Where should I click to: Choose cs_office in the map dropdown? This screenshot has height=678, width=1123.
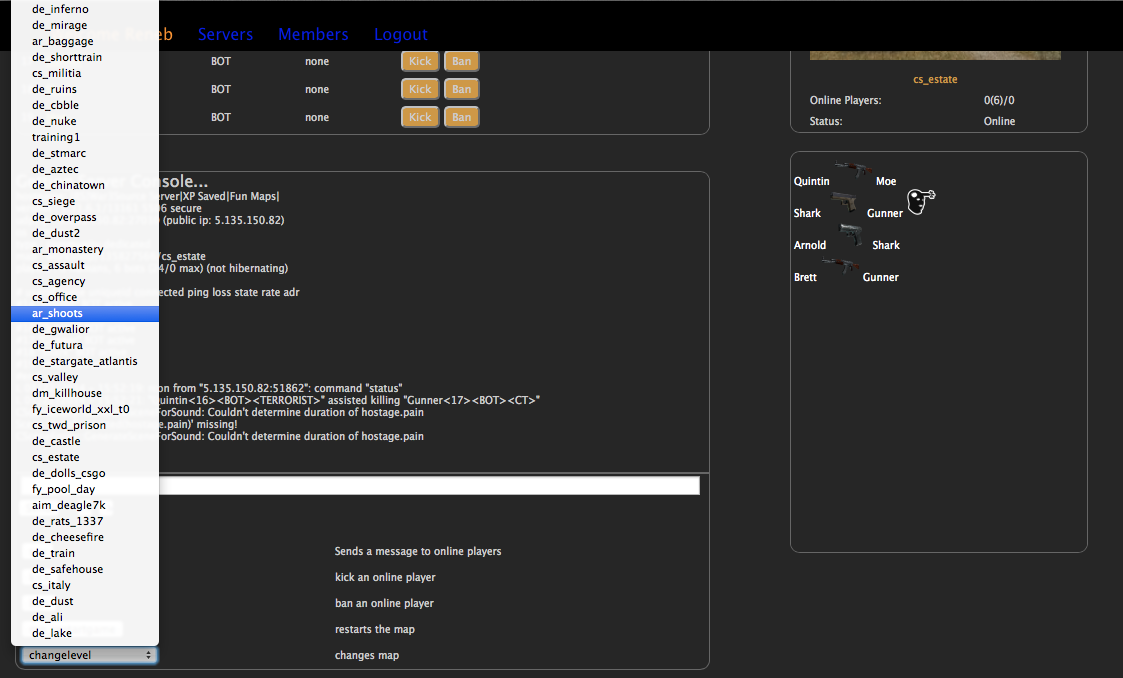(x=54, y=297)
